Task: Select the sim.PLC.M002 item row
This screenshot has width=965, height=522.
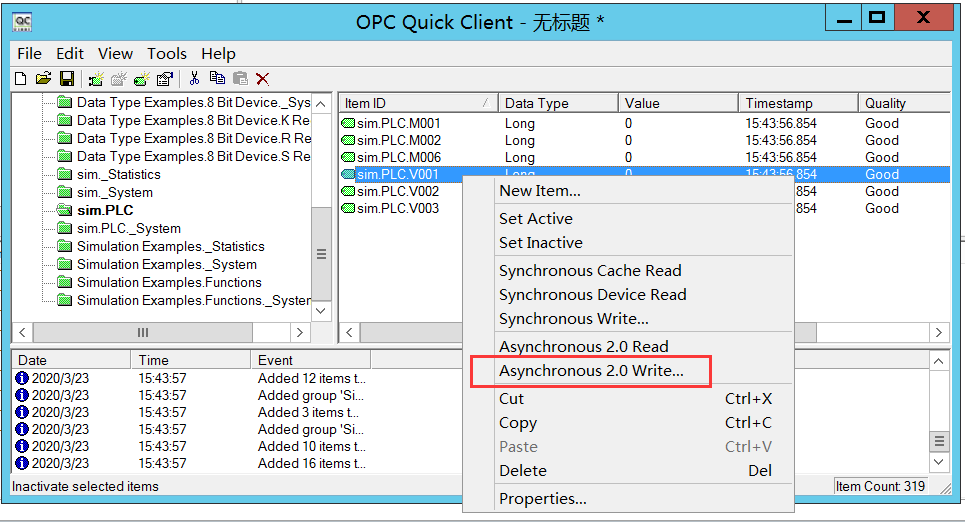Action: (x=398, y=141)
